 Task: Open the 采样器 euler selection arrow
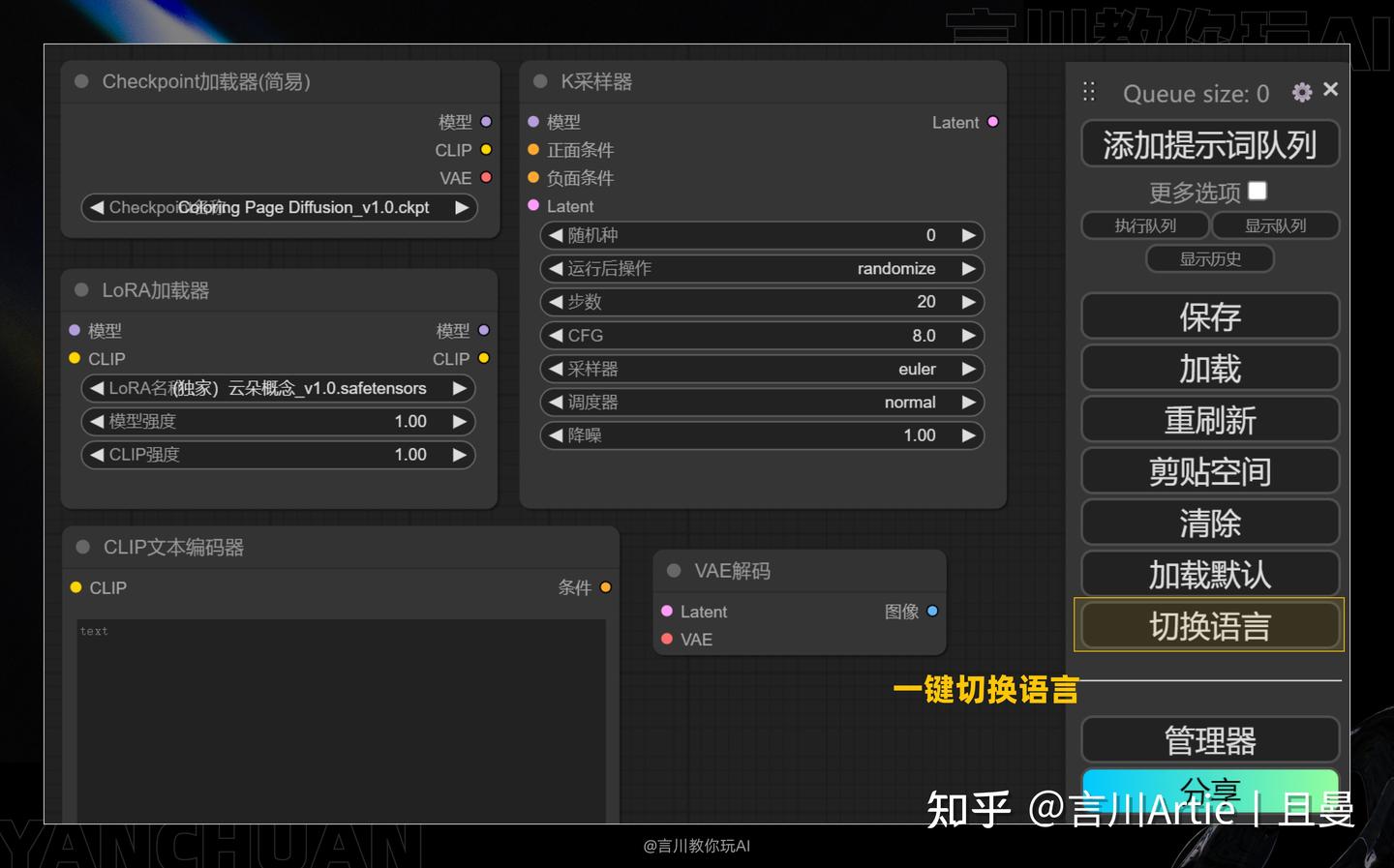(x=968, y=369)
